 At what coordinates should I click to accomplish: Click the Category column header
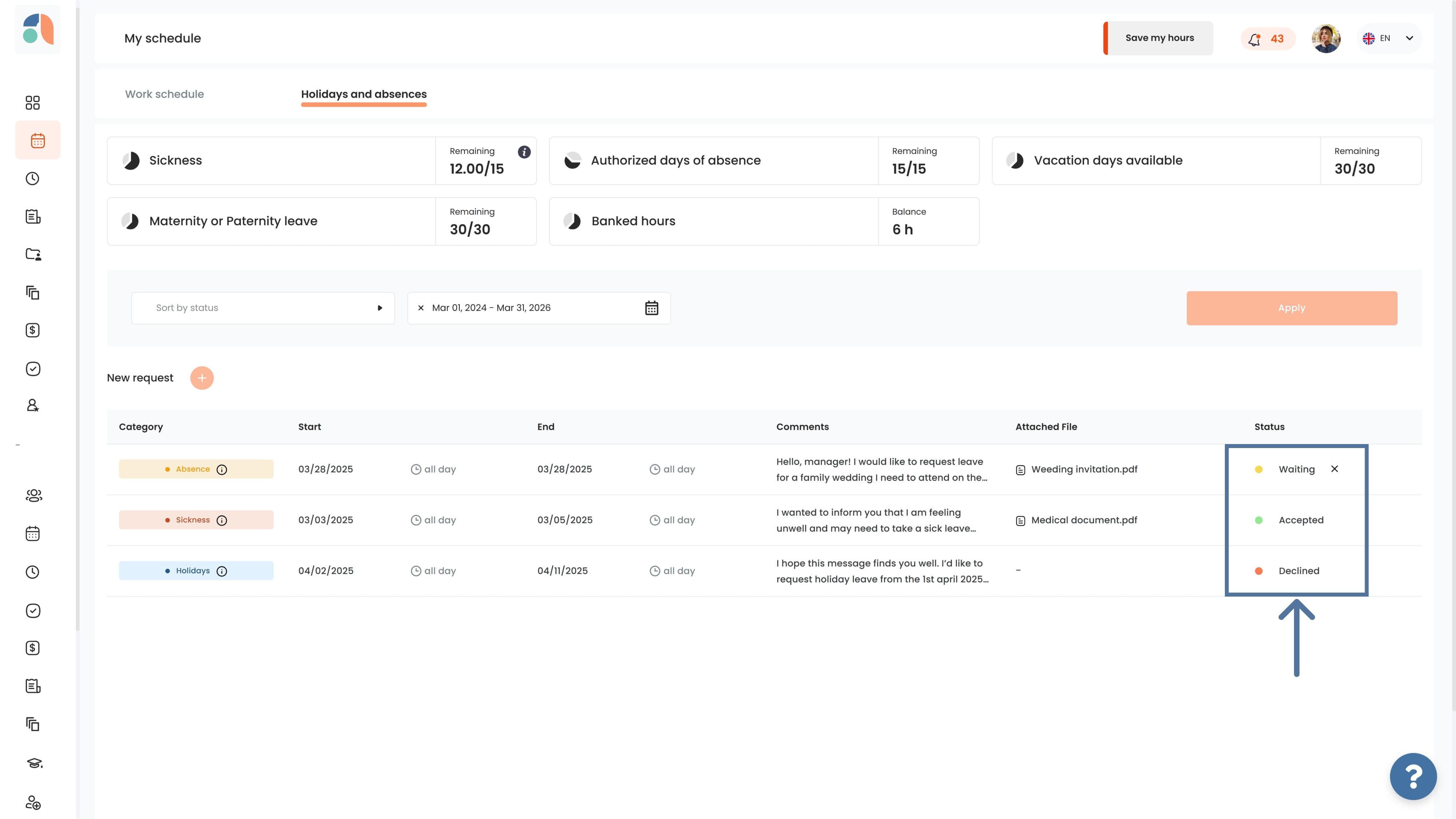[x=141, y=427]
